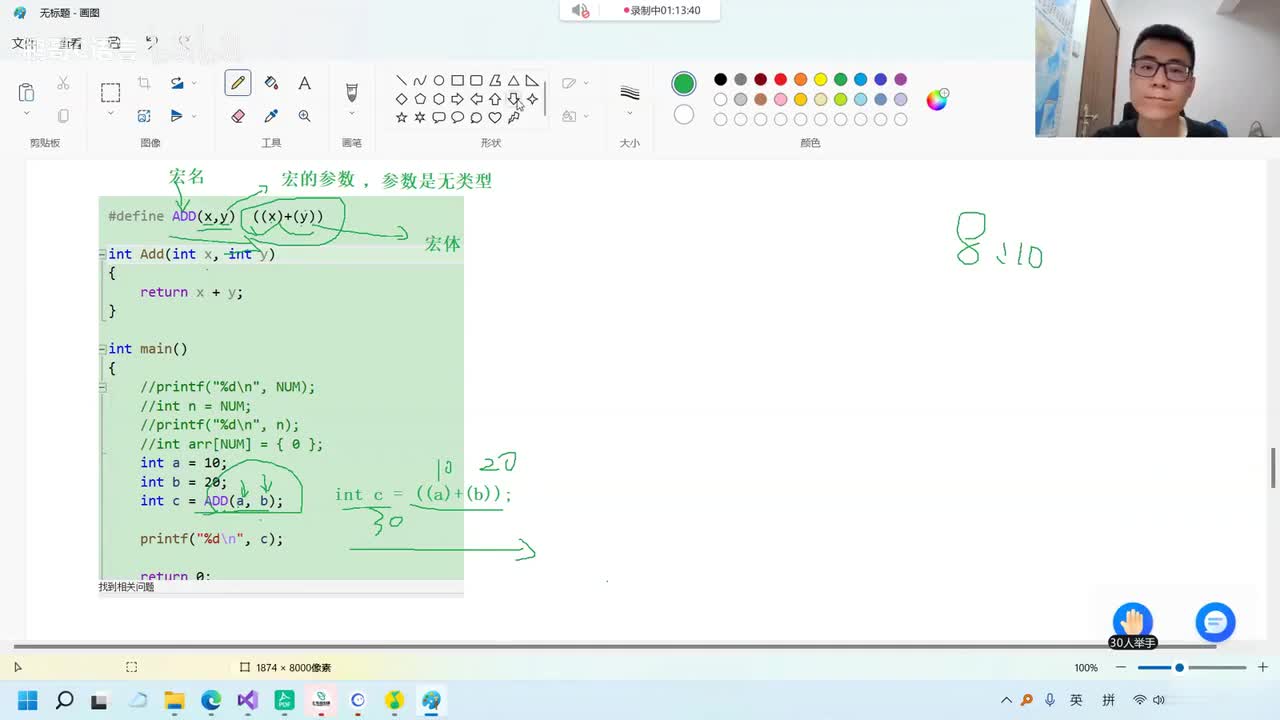This screenshot has height=720, width=1280.
Task: Click the blue raise-hand button
Action: pyautogui.click(x=1133, y=621)
